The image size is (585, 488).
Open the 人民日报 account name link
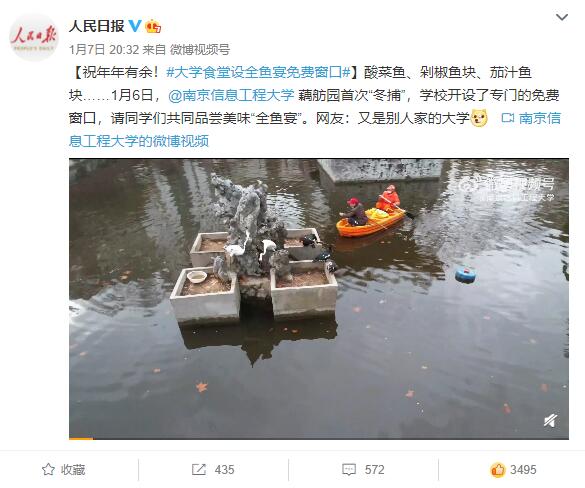click(x=97, y=26)
